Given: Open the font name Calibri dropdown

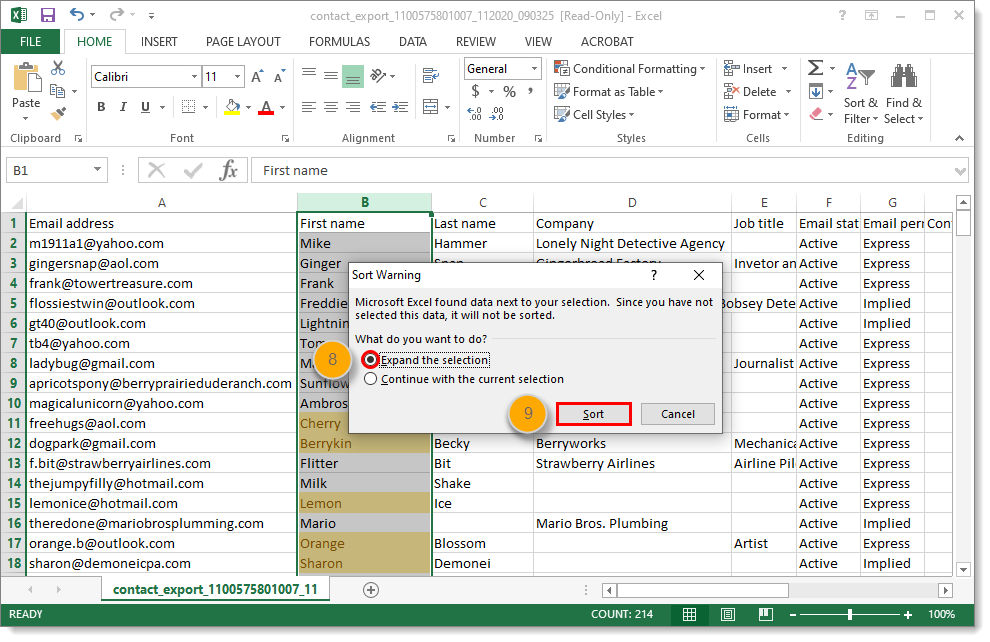Looking at the screenshot, I should click(194, 77).
